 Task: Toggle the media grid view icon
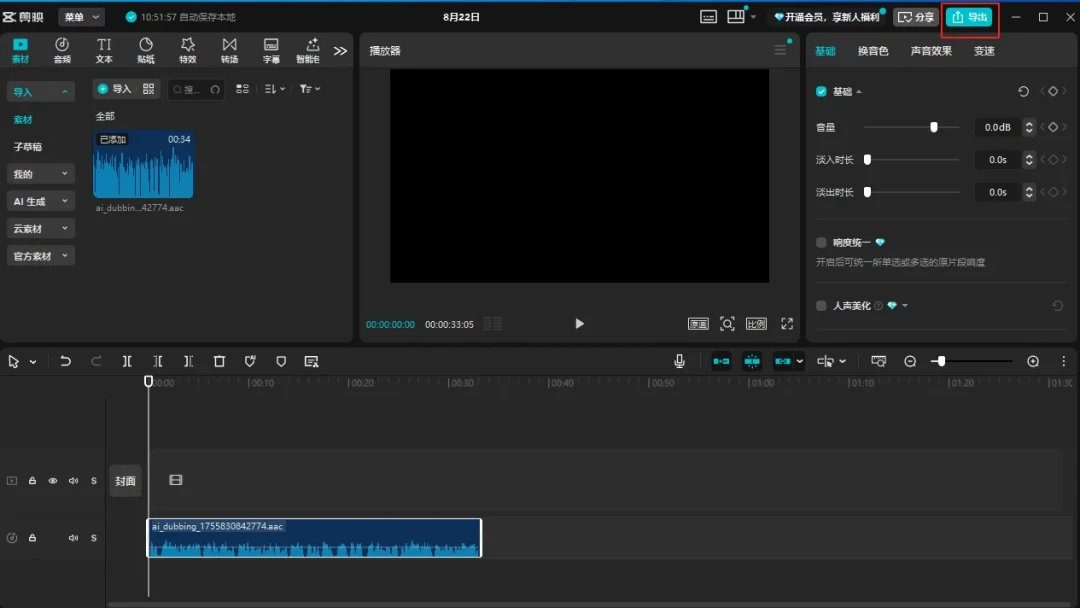coord(242,89)
